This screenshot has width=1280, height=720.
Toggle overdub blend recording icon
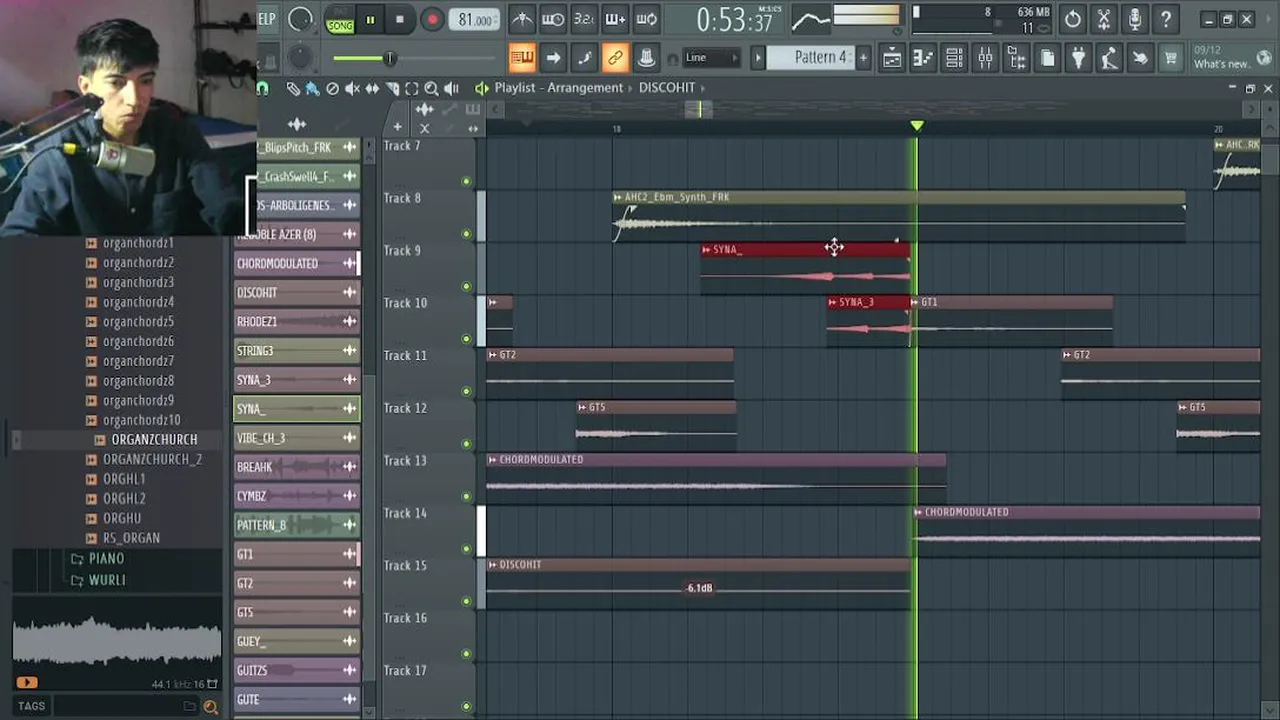pos(615,19)
